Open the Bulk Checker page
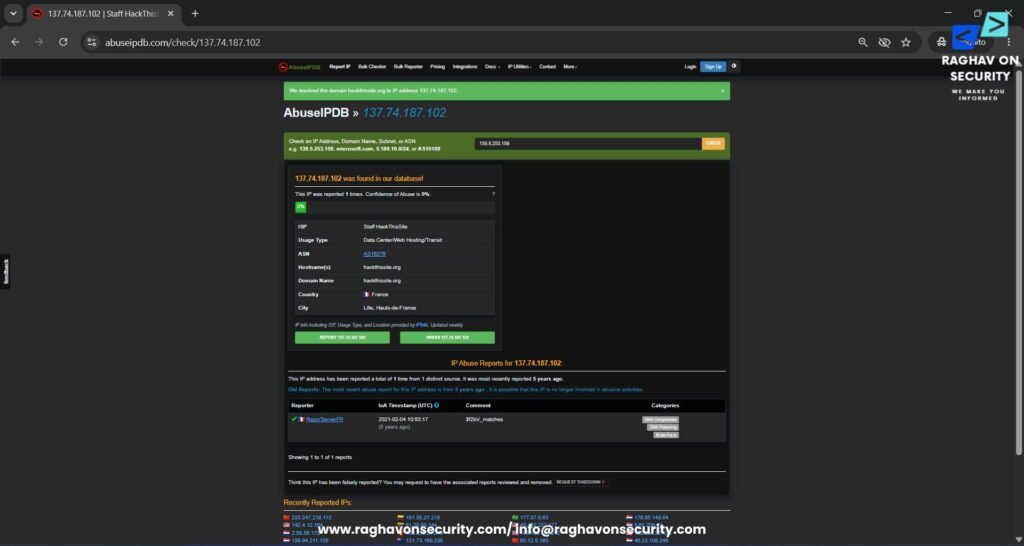The height and width of the screenshot is (546, 1024). [372, 67]
